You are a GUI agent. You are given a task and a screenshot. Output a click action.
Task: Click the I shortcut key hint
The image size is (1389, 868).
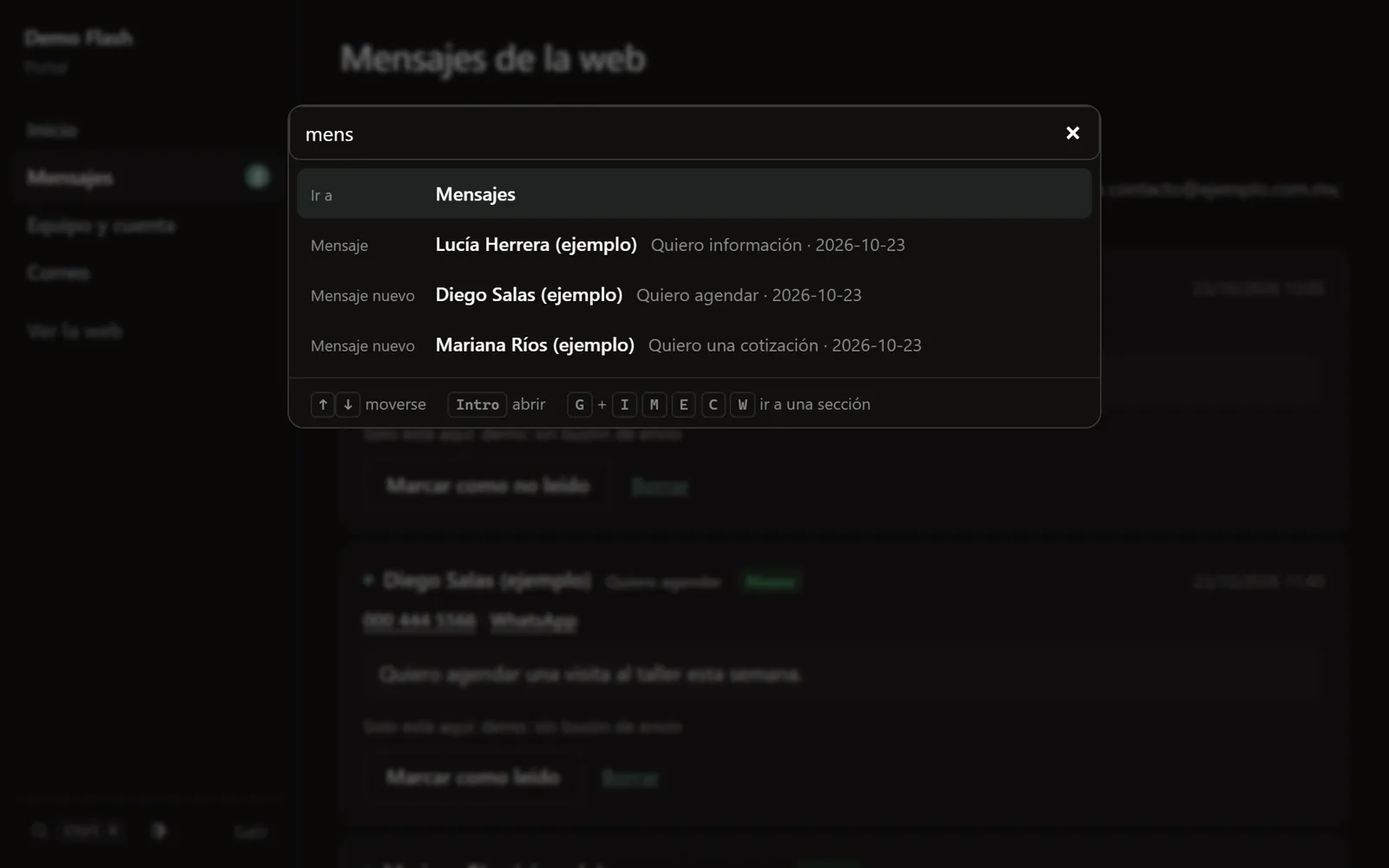[624, 404]
